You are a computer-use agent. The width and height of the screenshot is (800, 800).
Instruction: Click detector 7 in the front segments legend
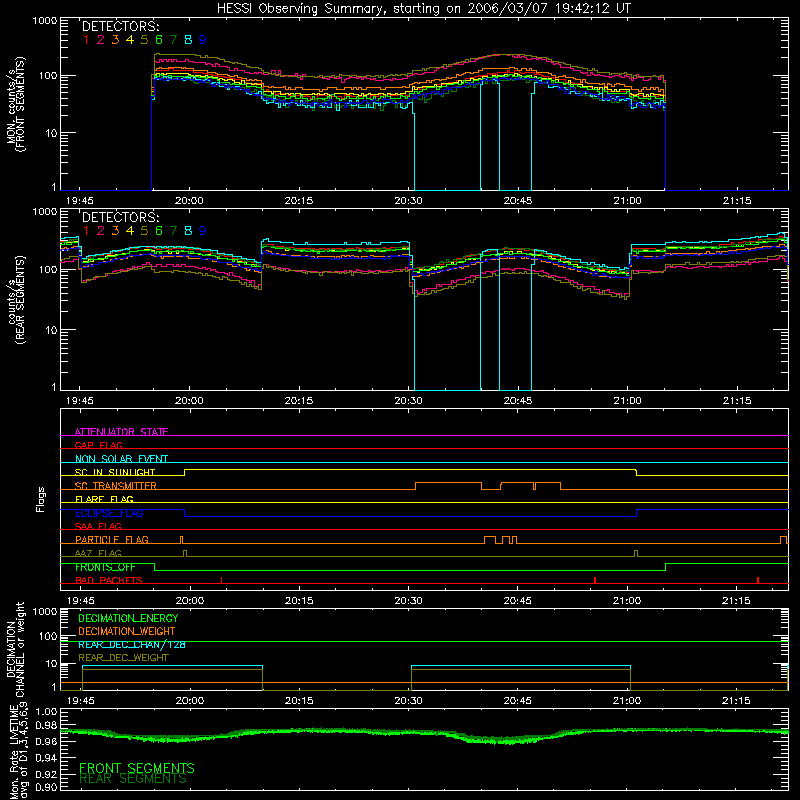point(173,40)
